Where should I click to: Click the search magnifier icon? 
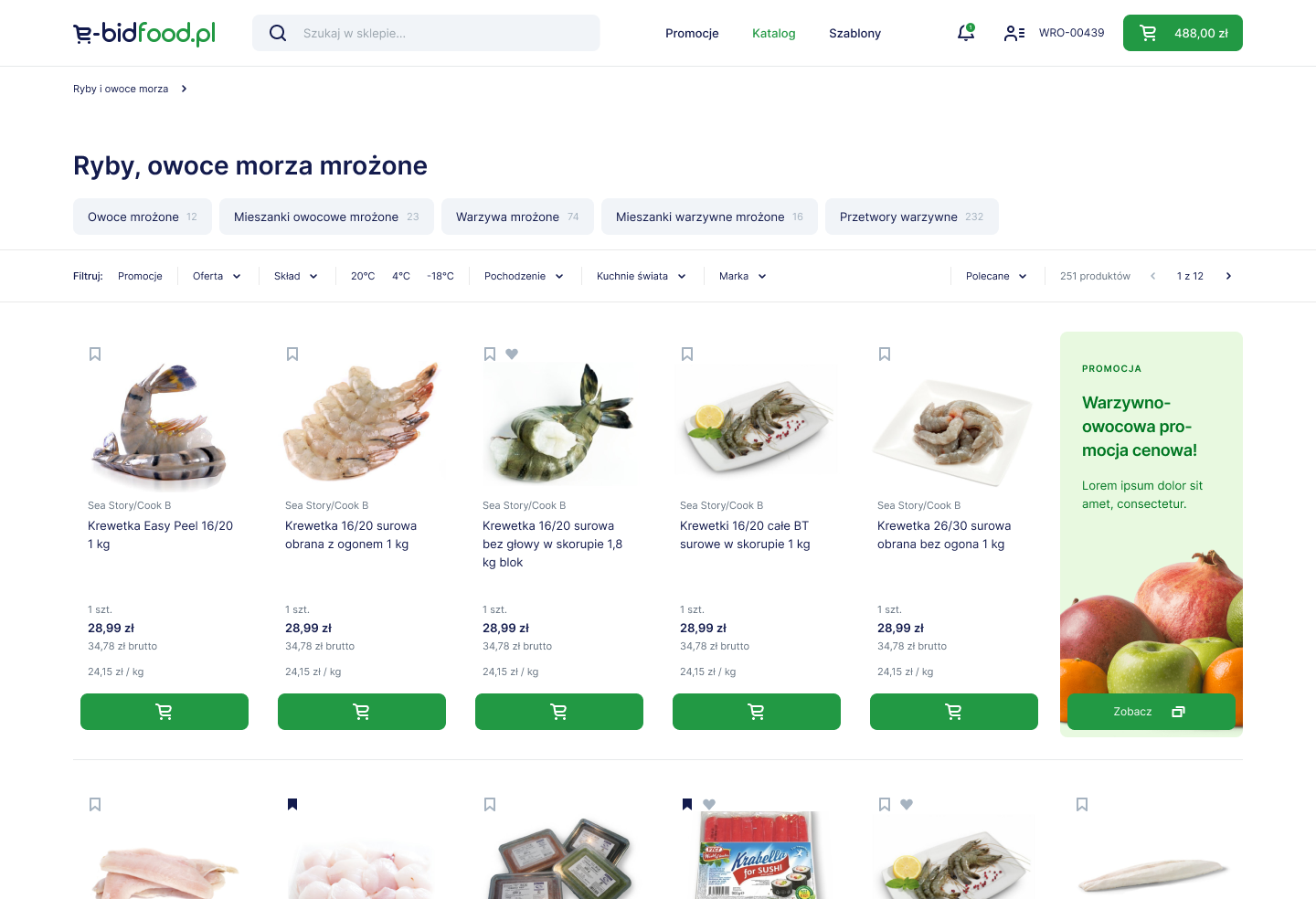278,33
